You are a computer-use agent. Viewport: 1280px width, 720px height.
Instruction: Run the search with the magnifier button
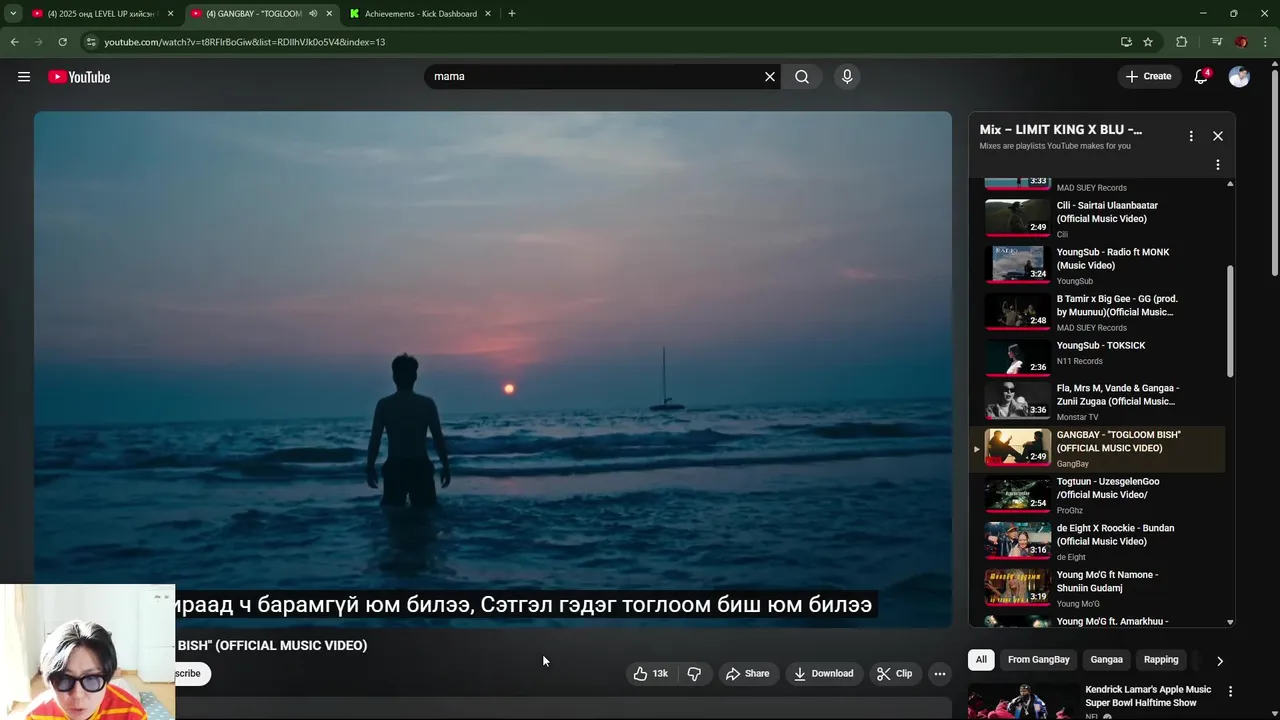tap(802, 77)
